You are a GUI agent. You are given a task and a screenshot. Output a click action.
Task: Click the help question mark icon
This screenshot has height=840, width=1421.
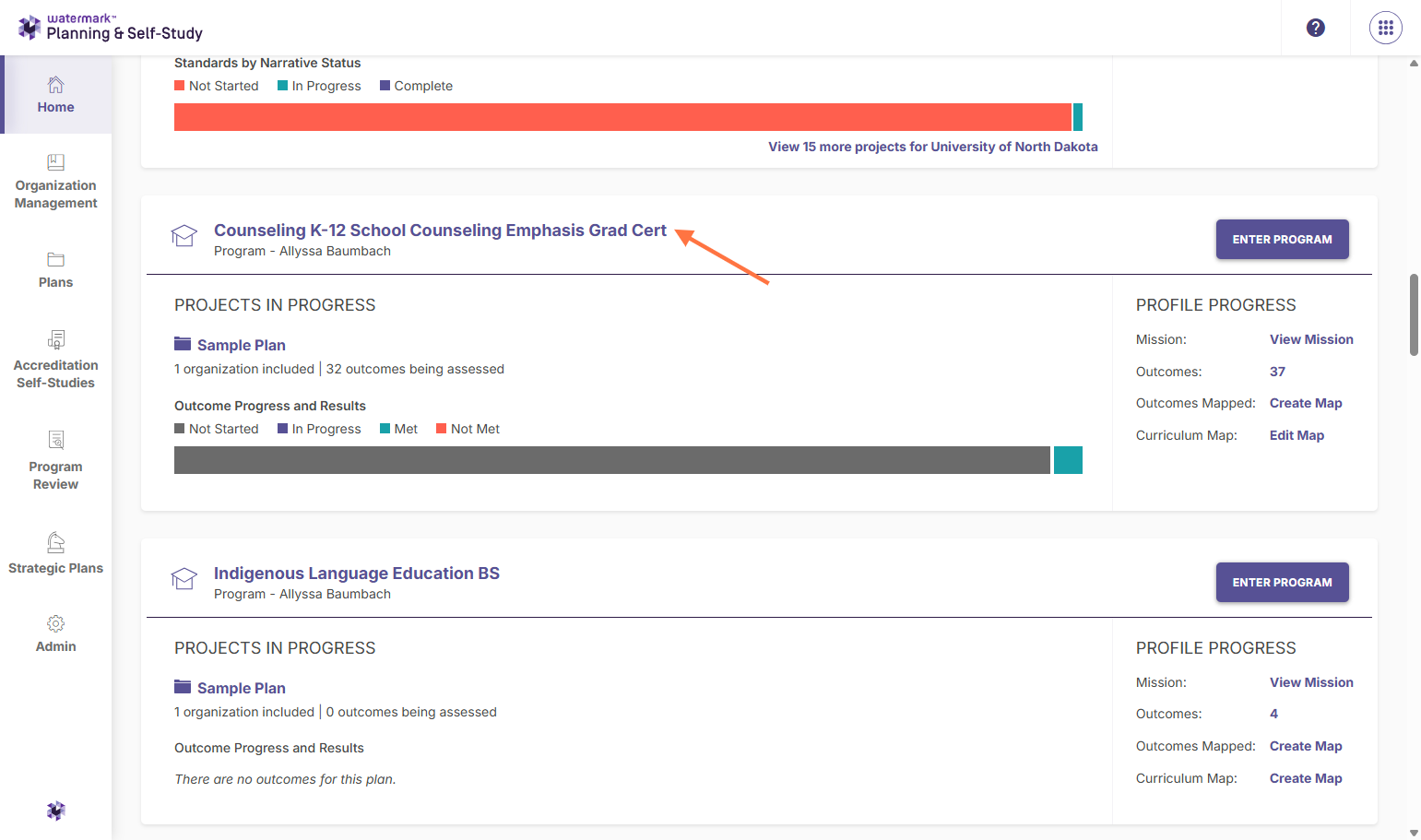pyautogui.click(x=1316, y=28)
